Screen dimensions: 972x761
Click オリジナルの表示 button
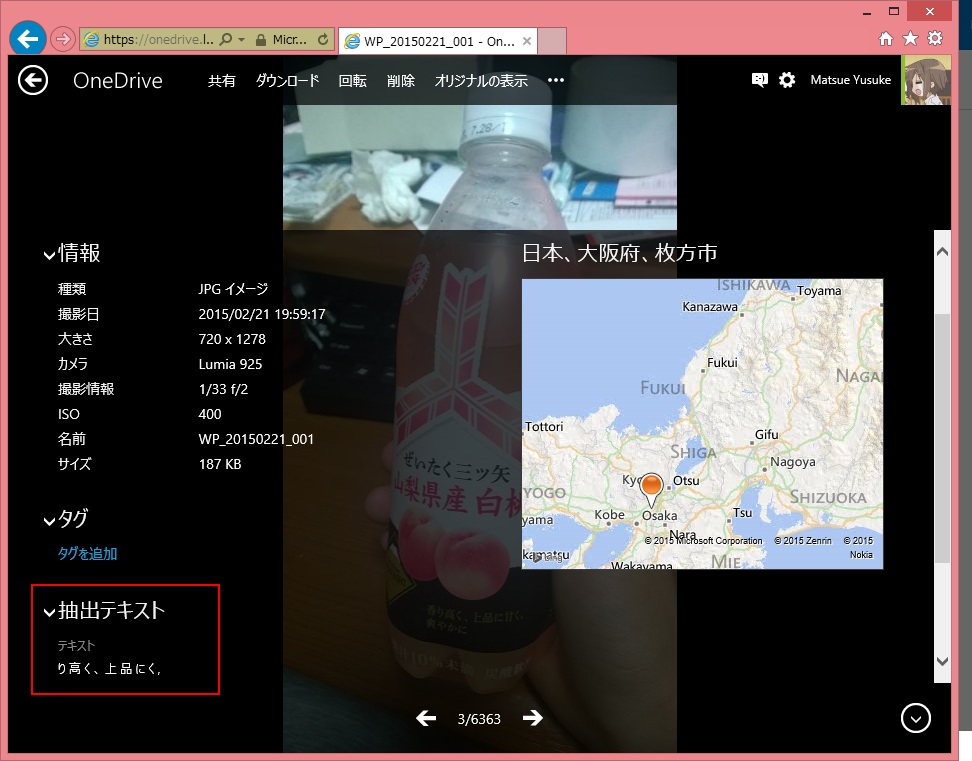(480, 81)
